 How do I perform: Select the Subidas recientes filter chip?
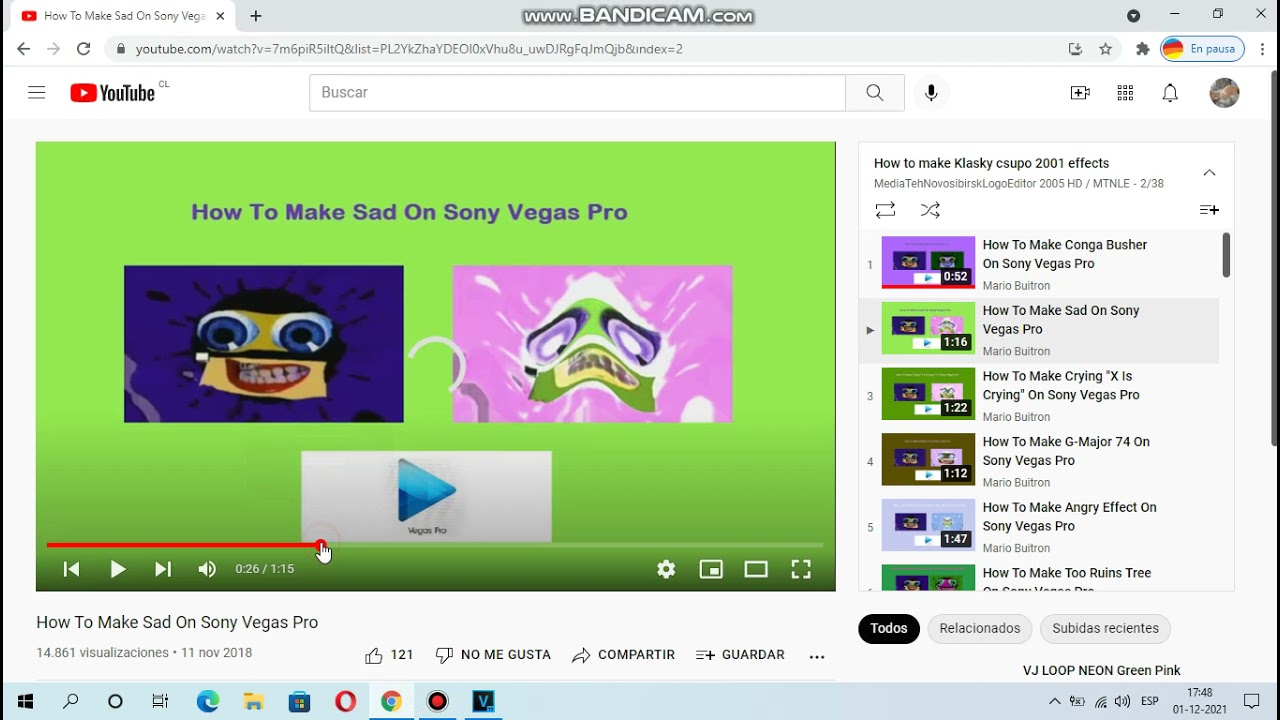point(1105,628)
